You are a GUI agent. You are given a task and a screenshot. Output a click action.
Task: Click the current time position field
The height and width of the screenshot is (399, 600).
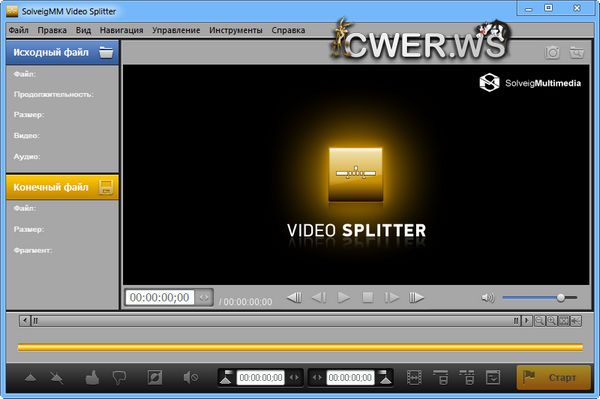click(160, 297)
